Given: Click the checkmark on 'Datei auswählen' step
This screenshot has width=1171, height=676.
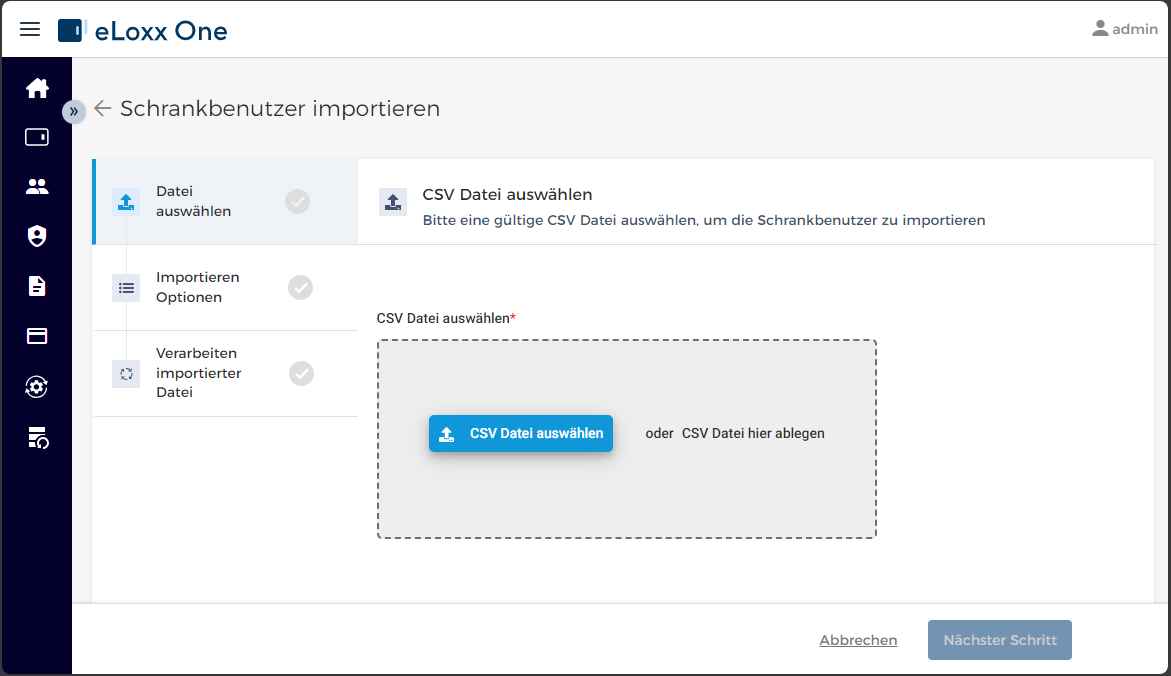Looking at the screenshot, I should coord(297,202).
